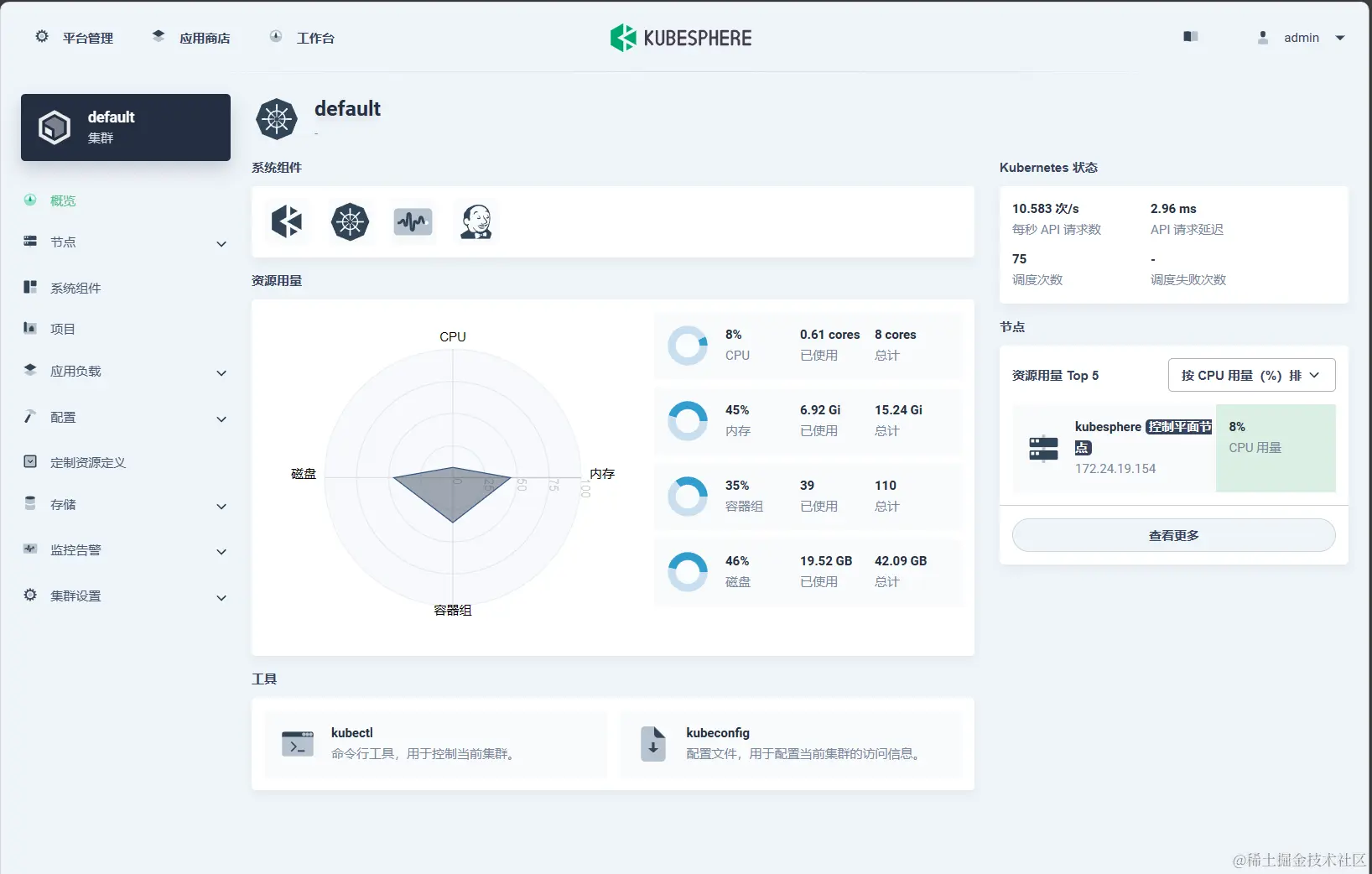
Task: Click the 42.09 GB disk total value
Action: click(901, 561)
